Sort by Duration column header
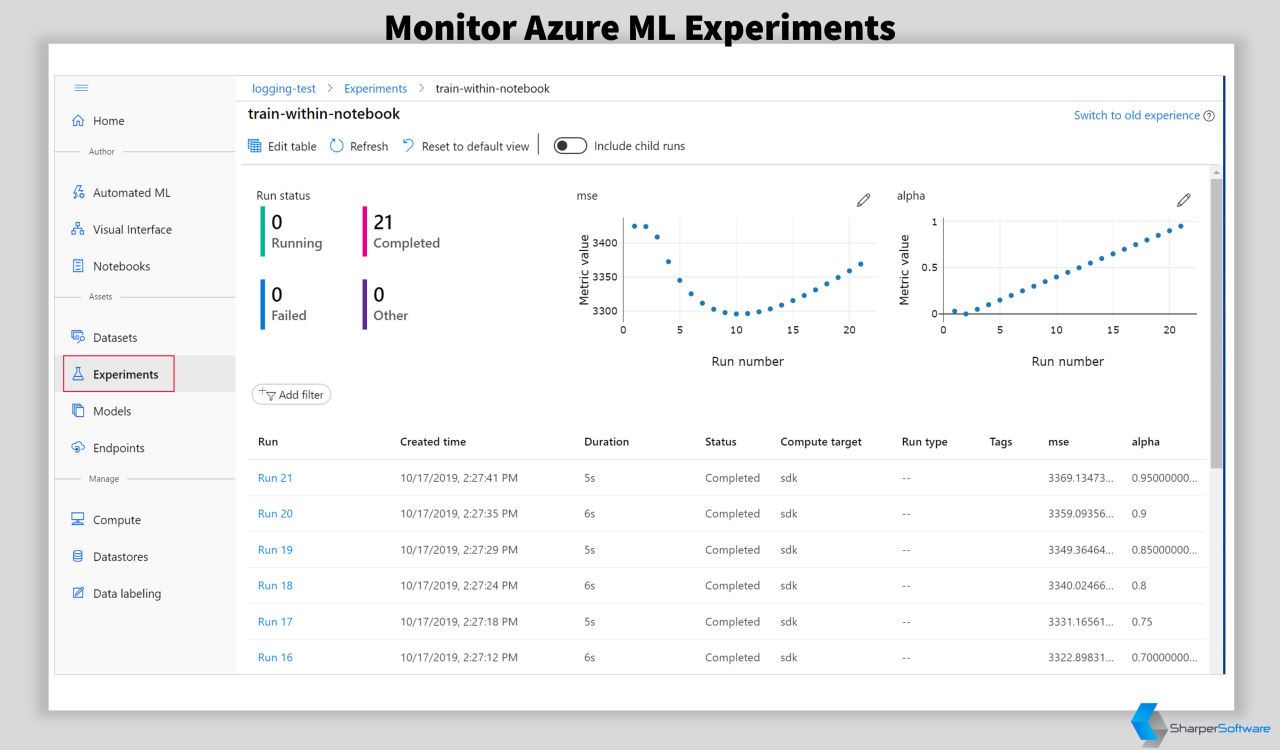 [x=606, y=442]
